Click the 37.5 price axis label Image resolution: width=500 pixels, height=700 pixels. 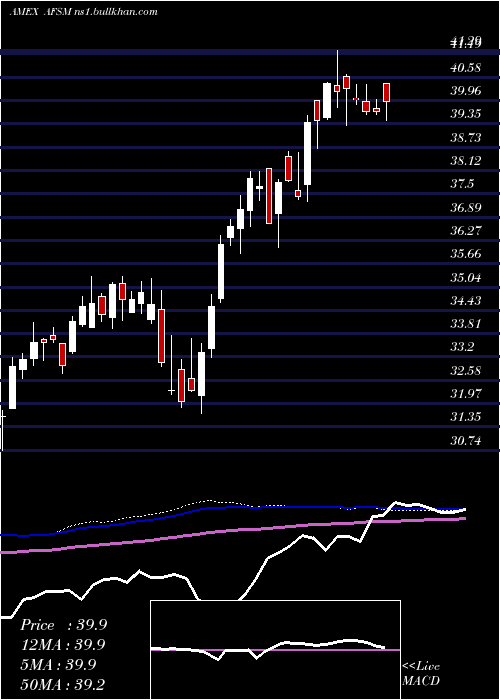point(462,184)
